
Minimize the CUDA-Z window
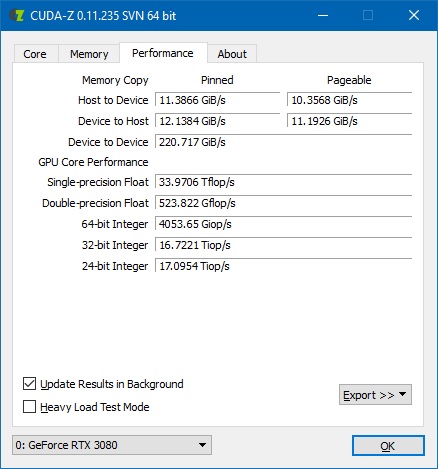pos(323,15)
